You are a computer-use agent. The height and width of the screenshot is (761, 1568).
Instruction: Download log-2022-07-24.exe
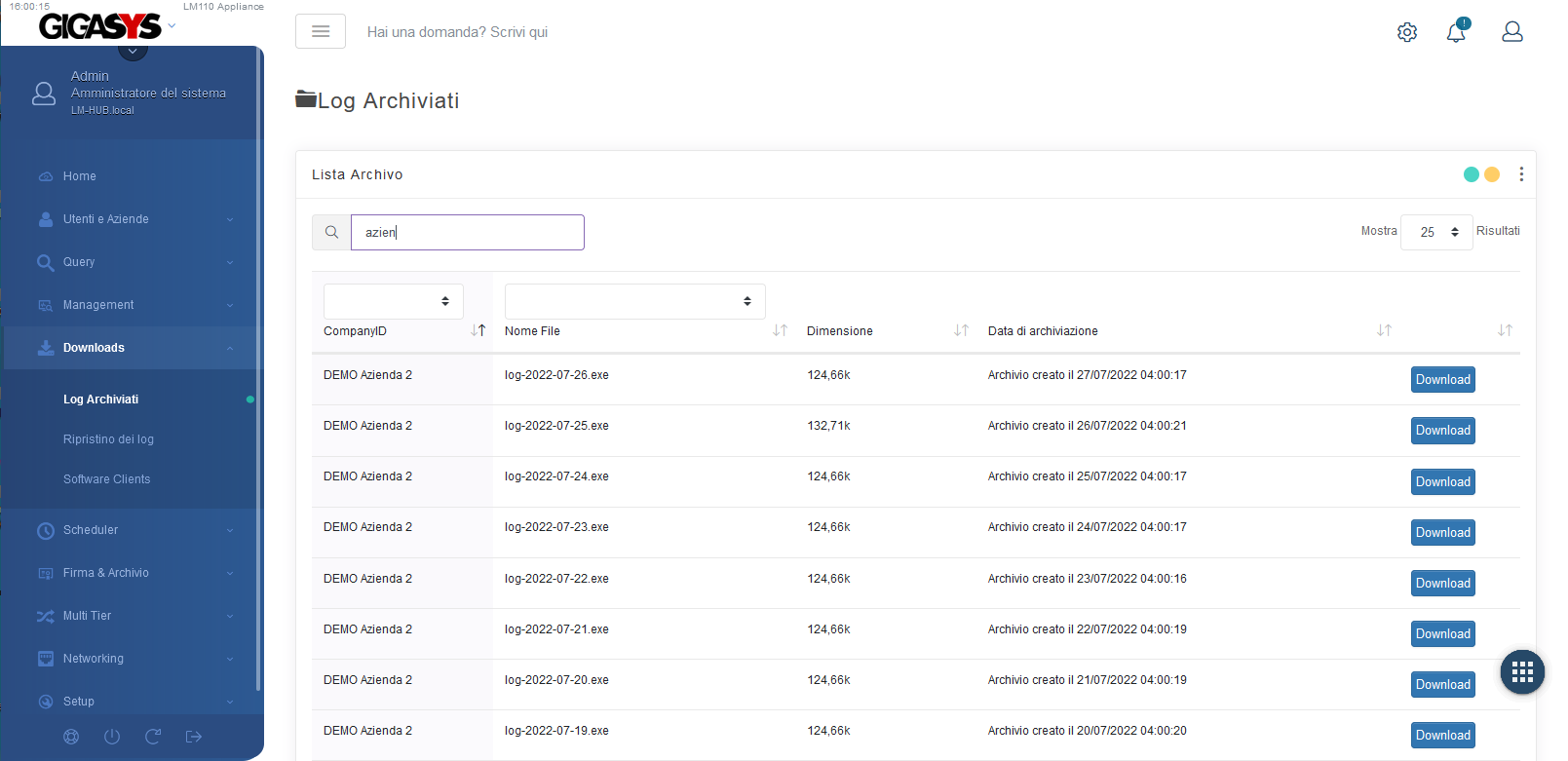(1443, 482)
